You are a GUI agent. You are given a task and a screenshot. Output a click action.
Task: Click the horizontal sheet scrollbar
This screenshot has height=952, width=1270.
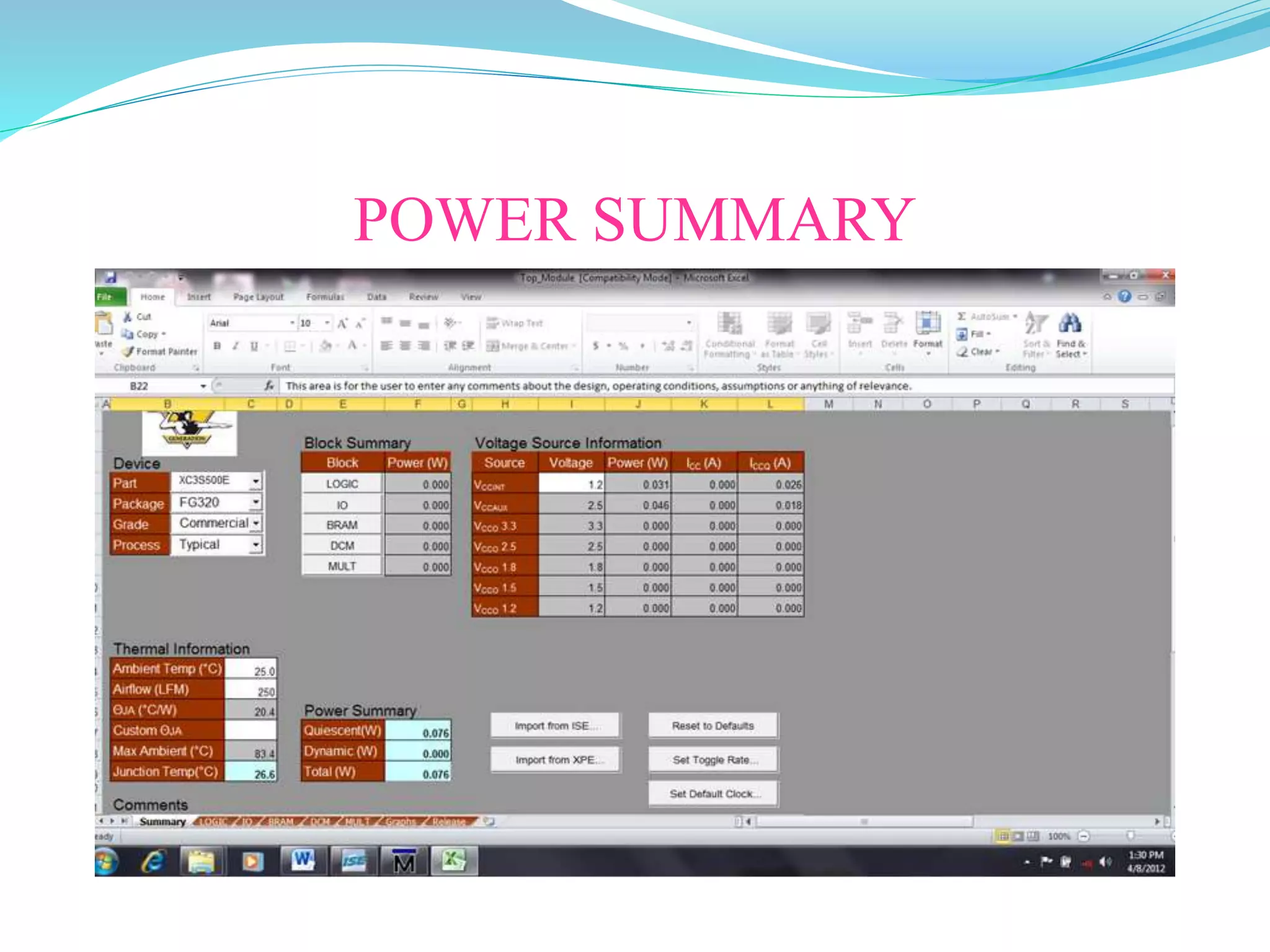pyautogui.click(x=864, y=821)
